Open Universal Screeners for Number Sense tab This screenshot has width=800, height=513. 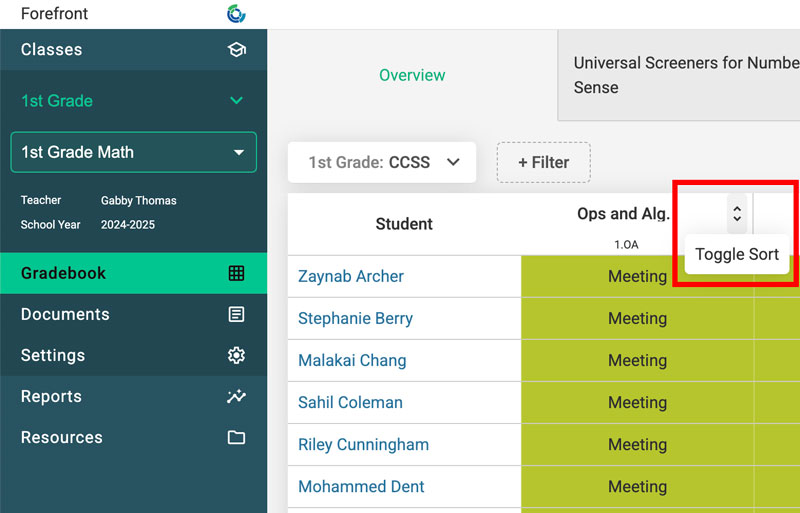point(680,75)
